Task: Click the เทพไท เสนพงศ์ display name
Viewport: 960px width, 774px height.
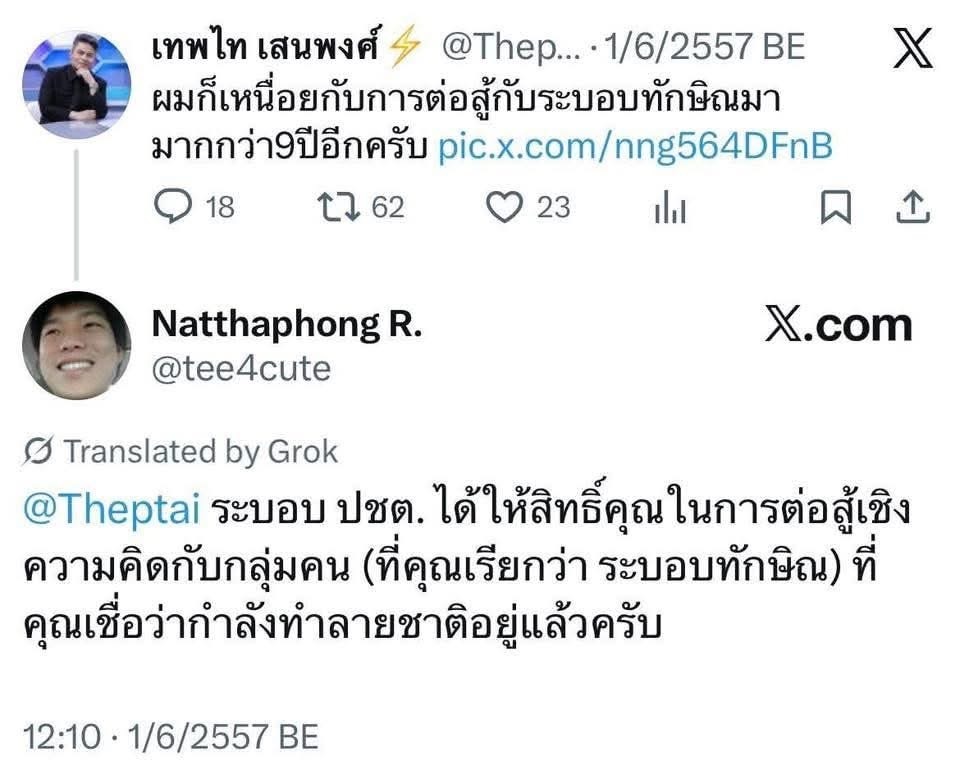Action: 276,47
